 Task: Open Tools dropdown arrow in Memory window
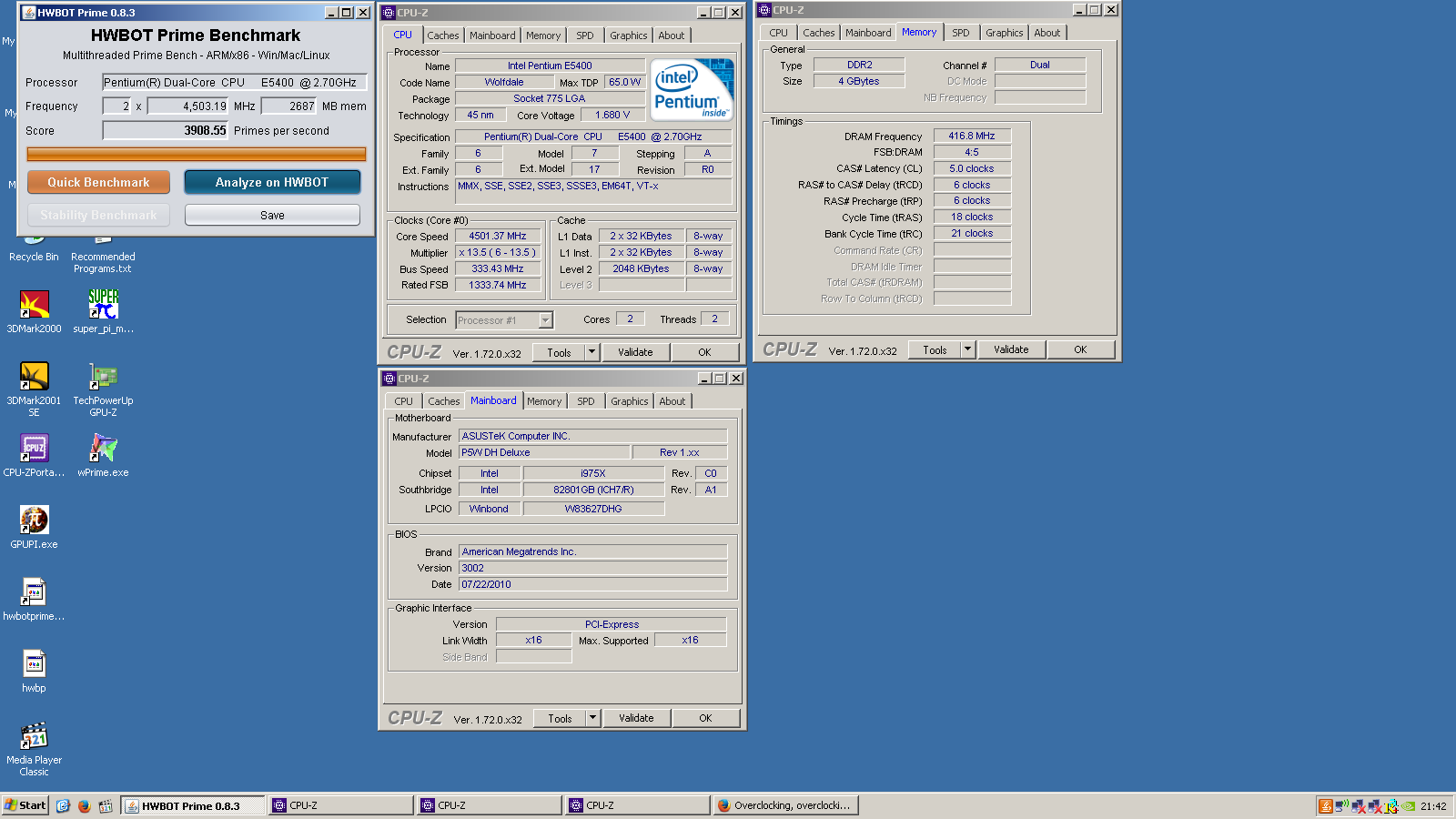point(968,349)
